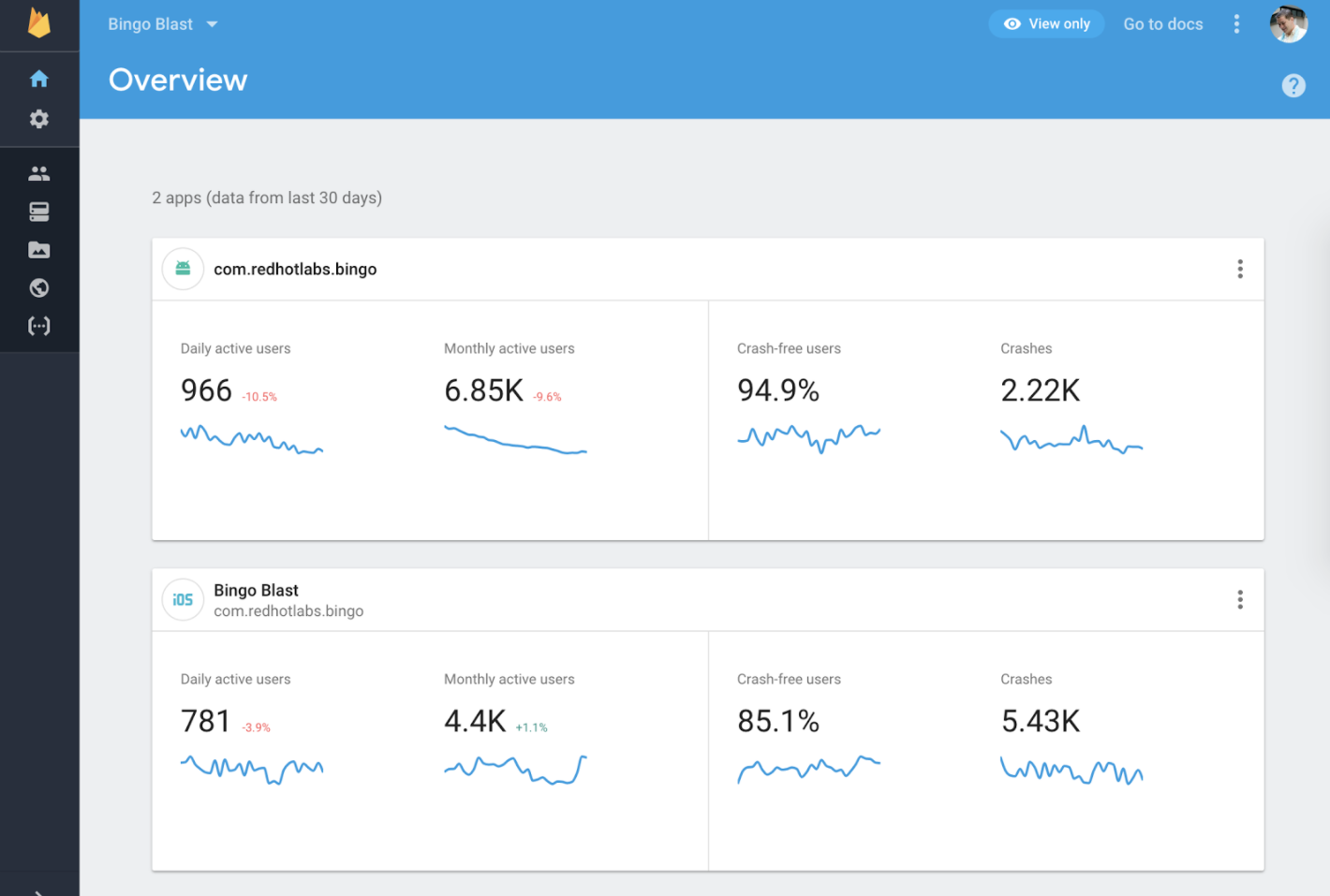Click the iOS Crash-free users value 85.1%

pos(778,721)
